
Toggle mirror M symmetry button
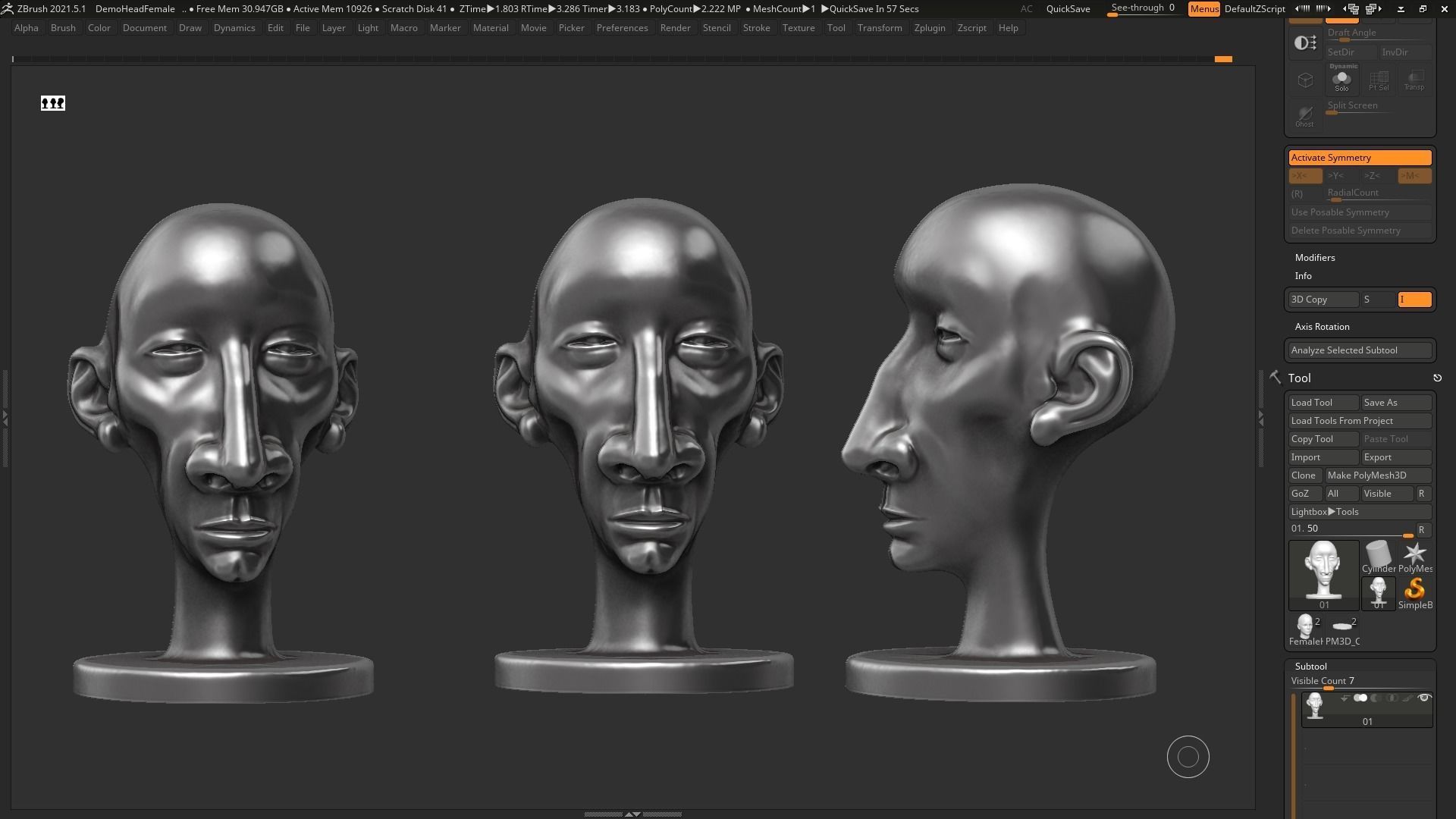pyautogui.click(x=1414, y=176)
